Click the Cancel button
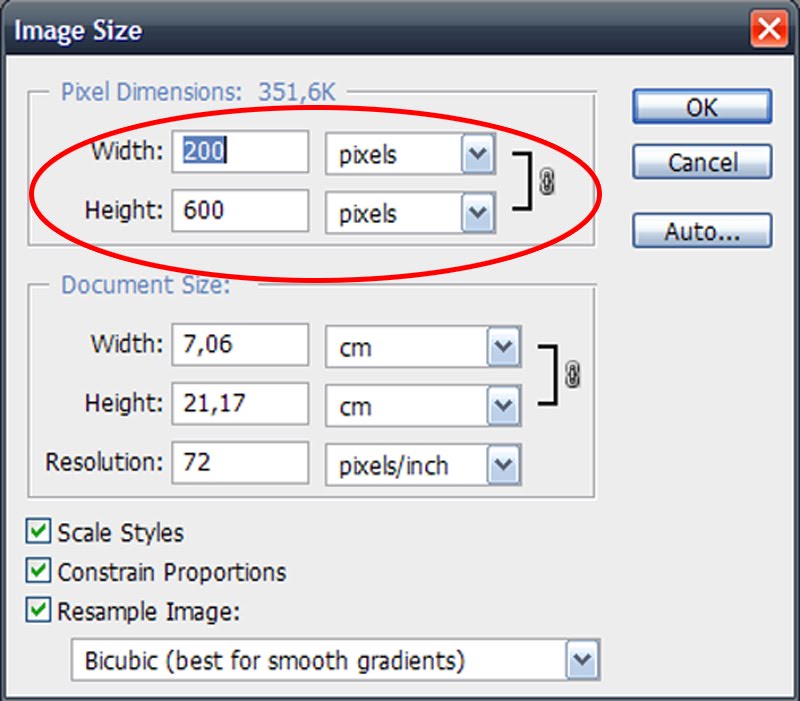The image size is (800, 701). pos(701,162)
